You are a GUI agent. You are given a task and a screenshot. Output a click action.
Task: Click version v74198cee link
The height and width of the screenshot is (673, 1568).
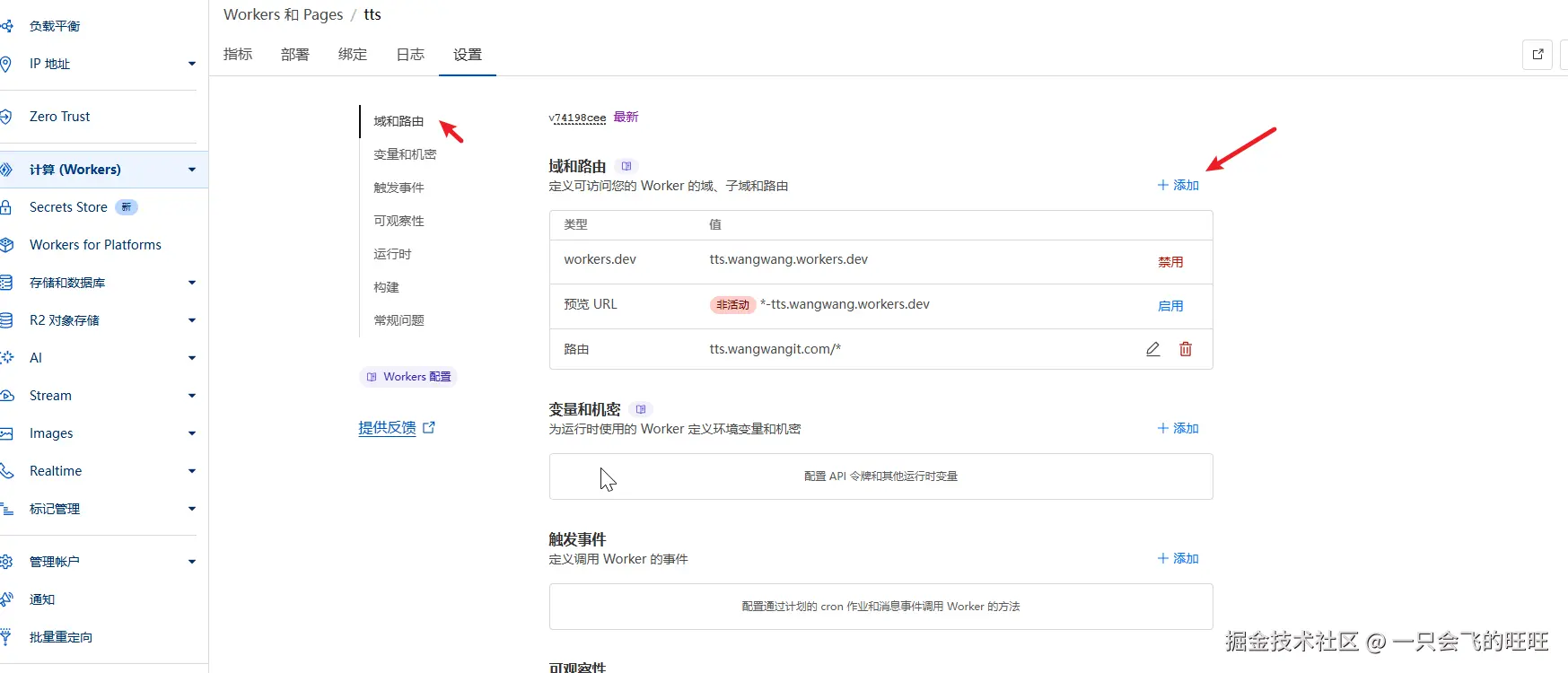pyautogui.click(x=577, y=118)
